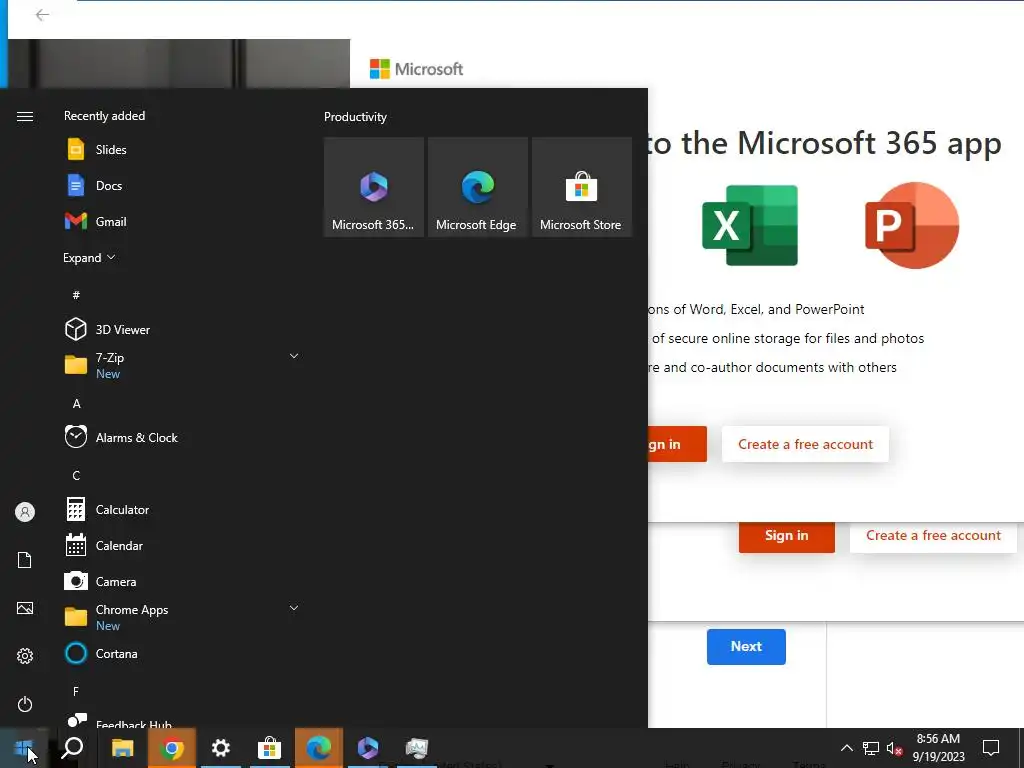
Task: Click the Microsoft logo in the window
Action: tap(416, 69)
